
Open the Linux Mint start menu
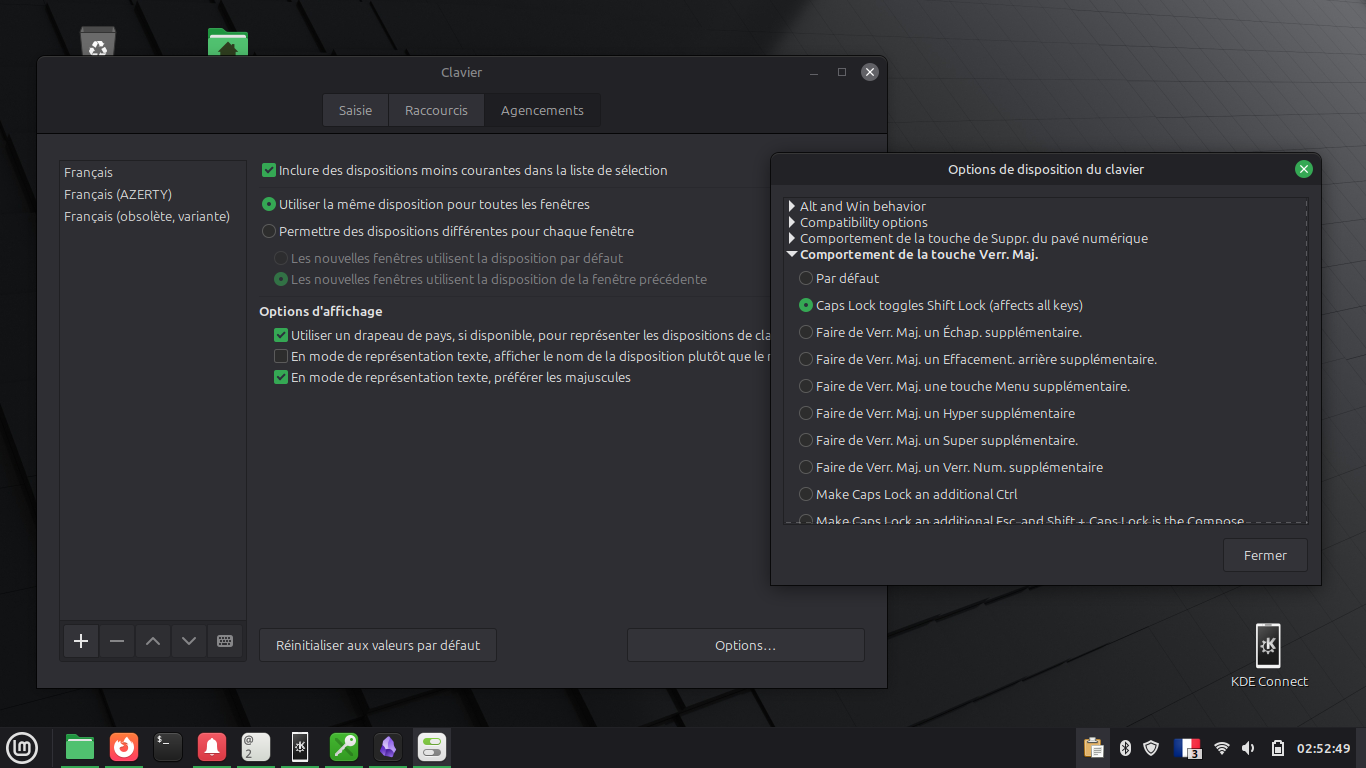(x=22, y=746)
